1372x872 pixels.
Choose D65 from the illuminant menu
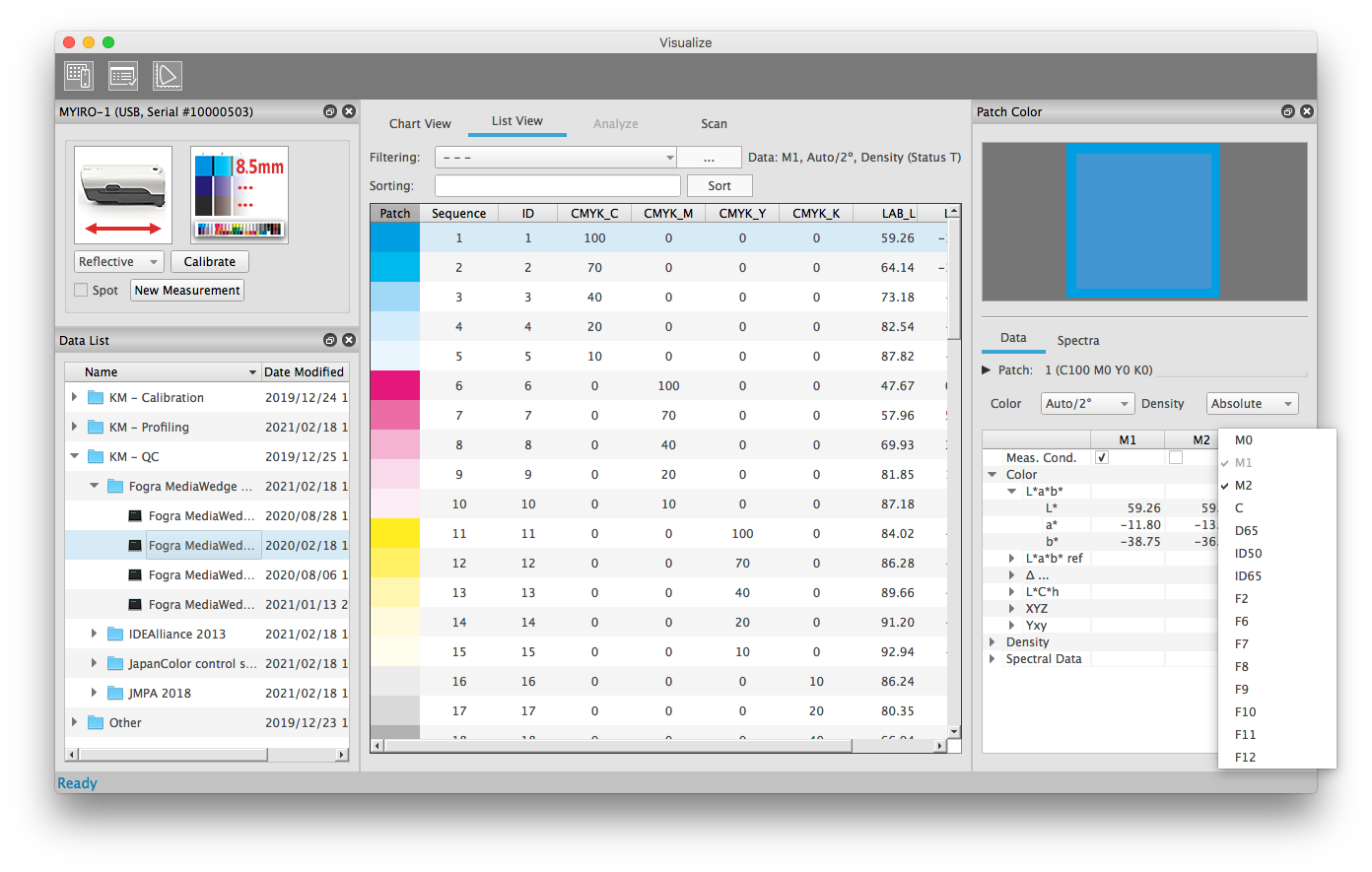1246,531
